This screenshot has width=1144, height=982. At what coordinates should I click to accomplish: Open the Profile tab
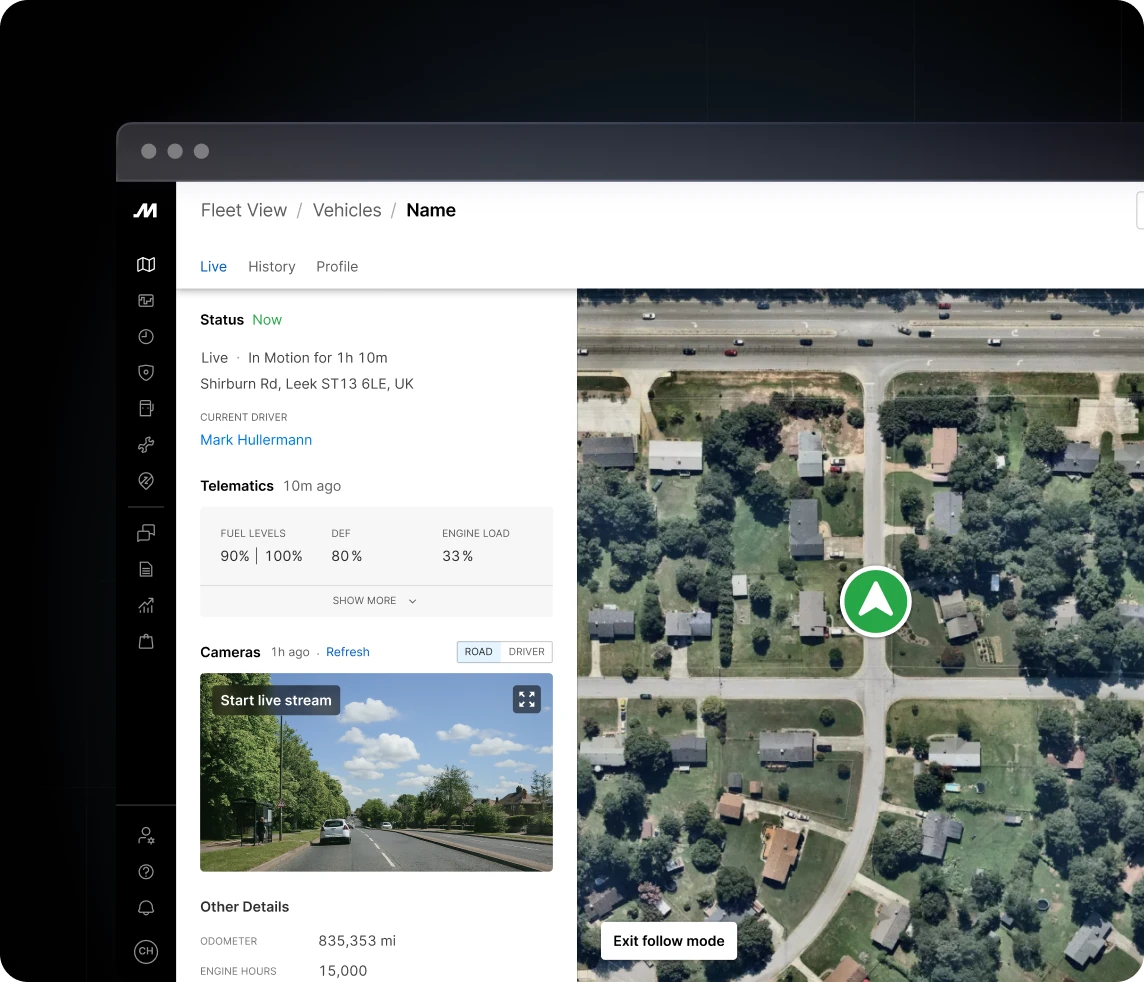337,266
